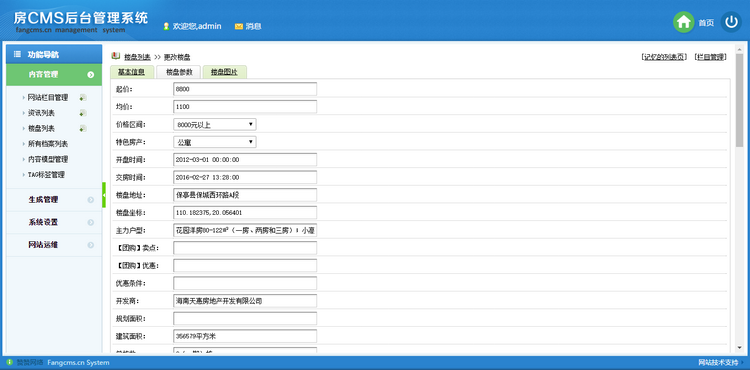Click the 功能导航 list icon
The image size is (750, 370).
[x=17, y=54]
